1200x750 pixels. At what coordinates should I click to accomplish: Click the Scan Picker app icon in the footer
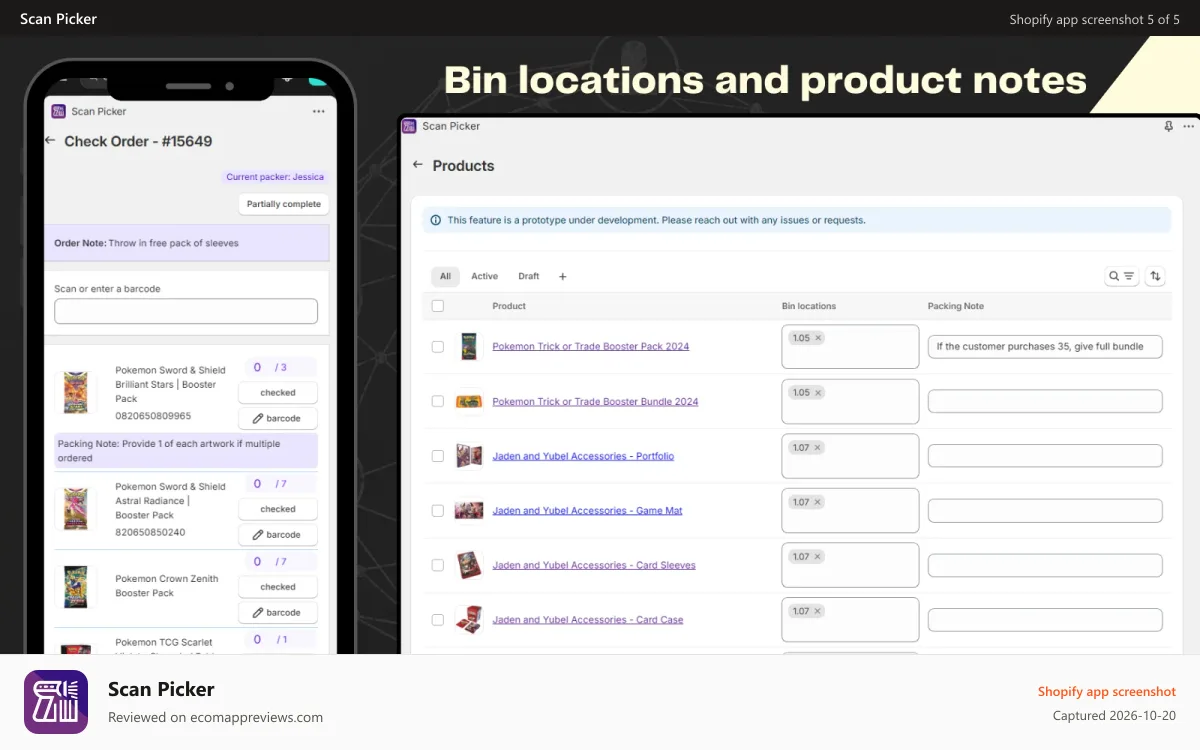[56, 702]
